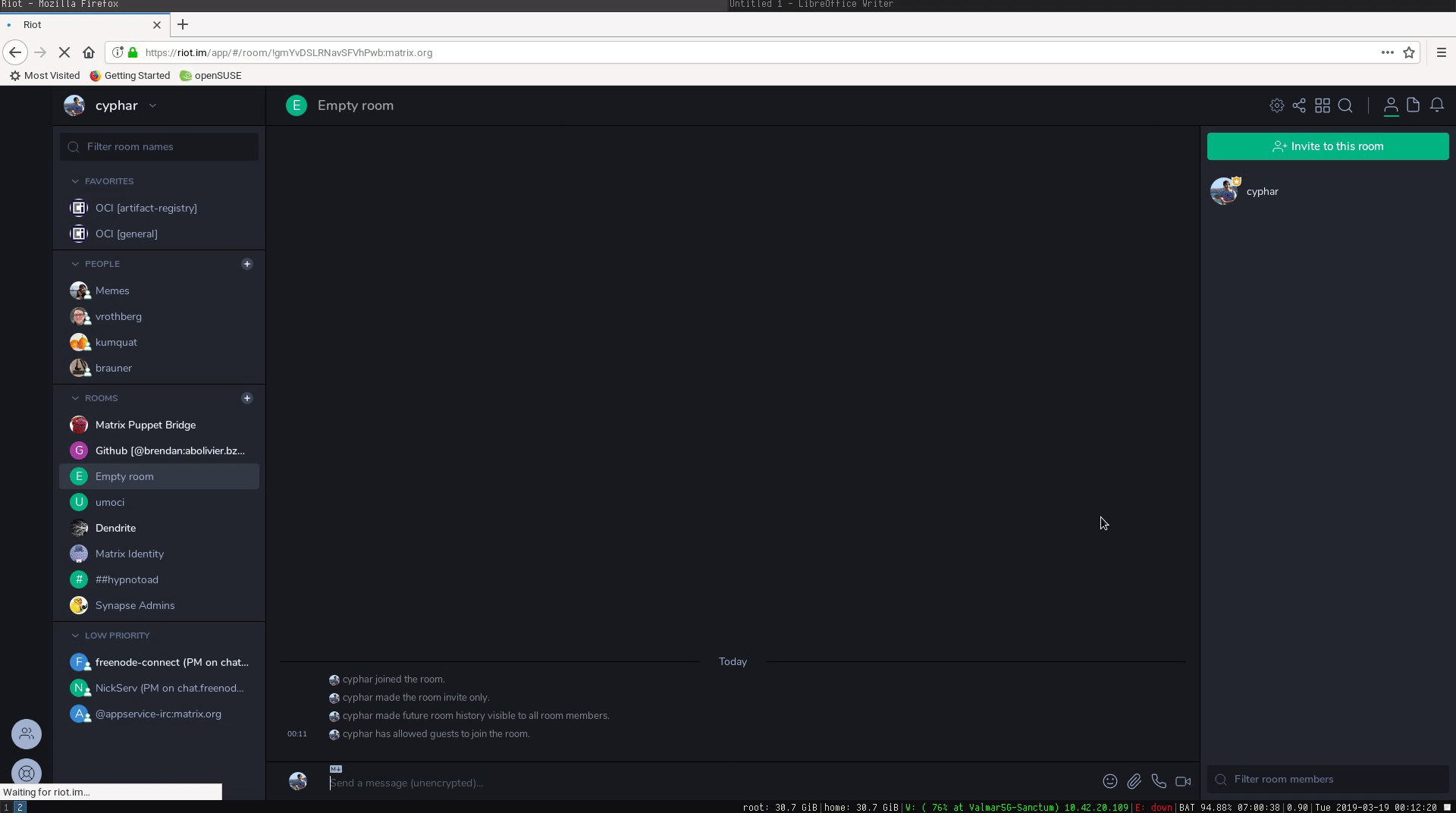The width and height of the screenshot is (1456, 813).
Task: Invite to this room
Action: pyautogui.click(x=1327, y=146)
